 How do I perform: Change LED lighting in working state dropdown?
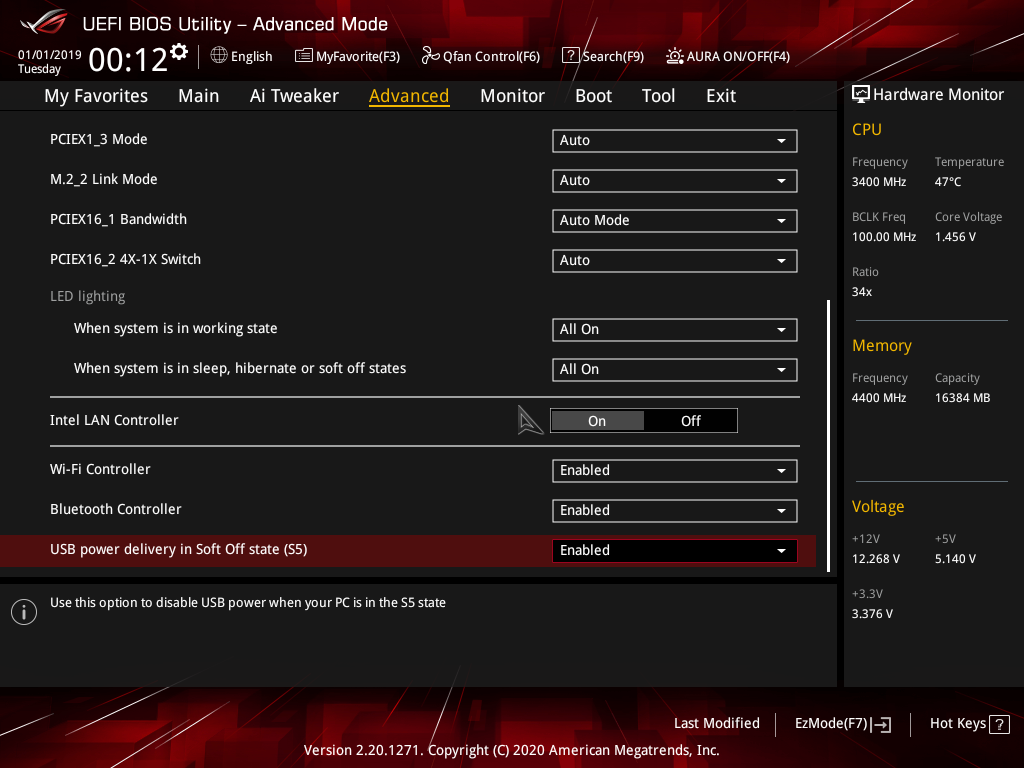pos(675,330)
